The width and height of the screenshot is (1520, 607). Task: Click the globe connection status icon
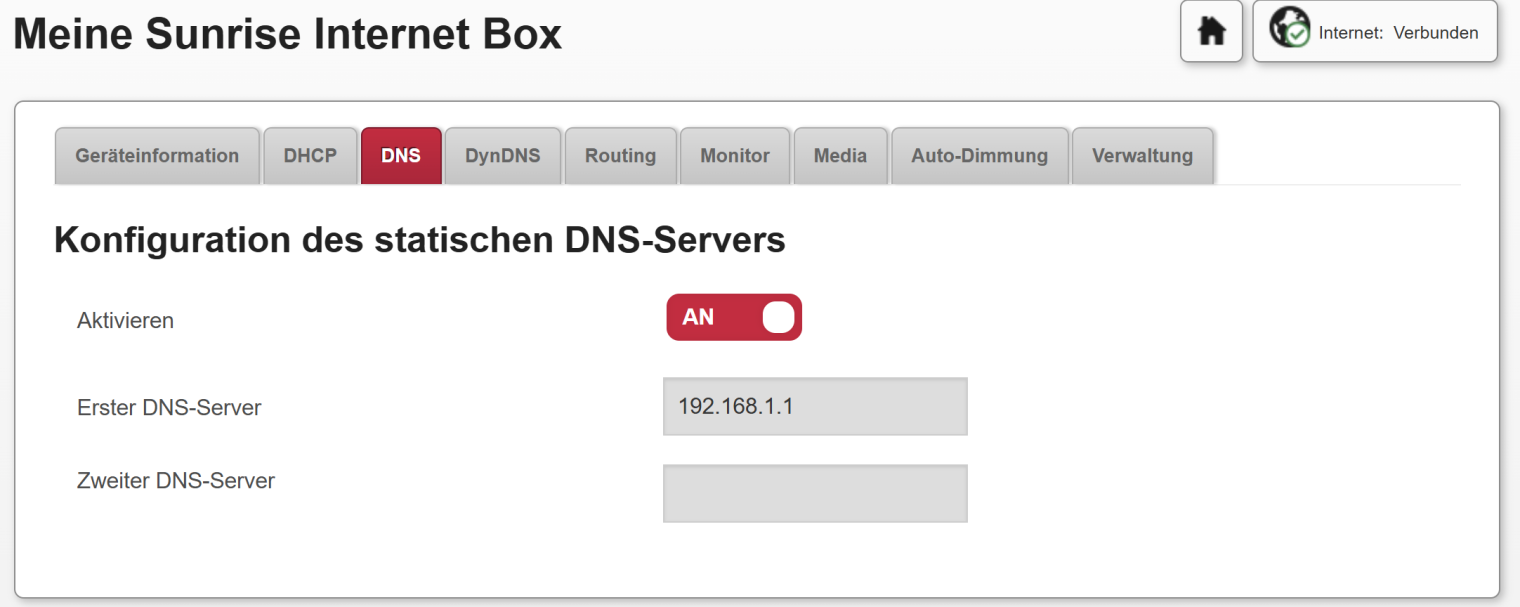pos(1289,30)
